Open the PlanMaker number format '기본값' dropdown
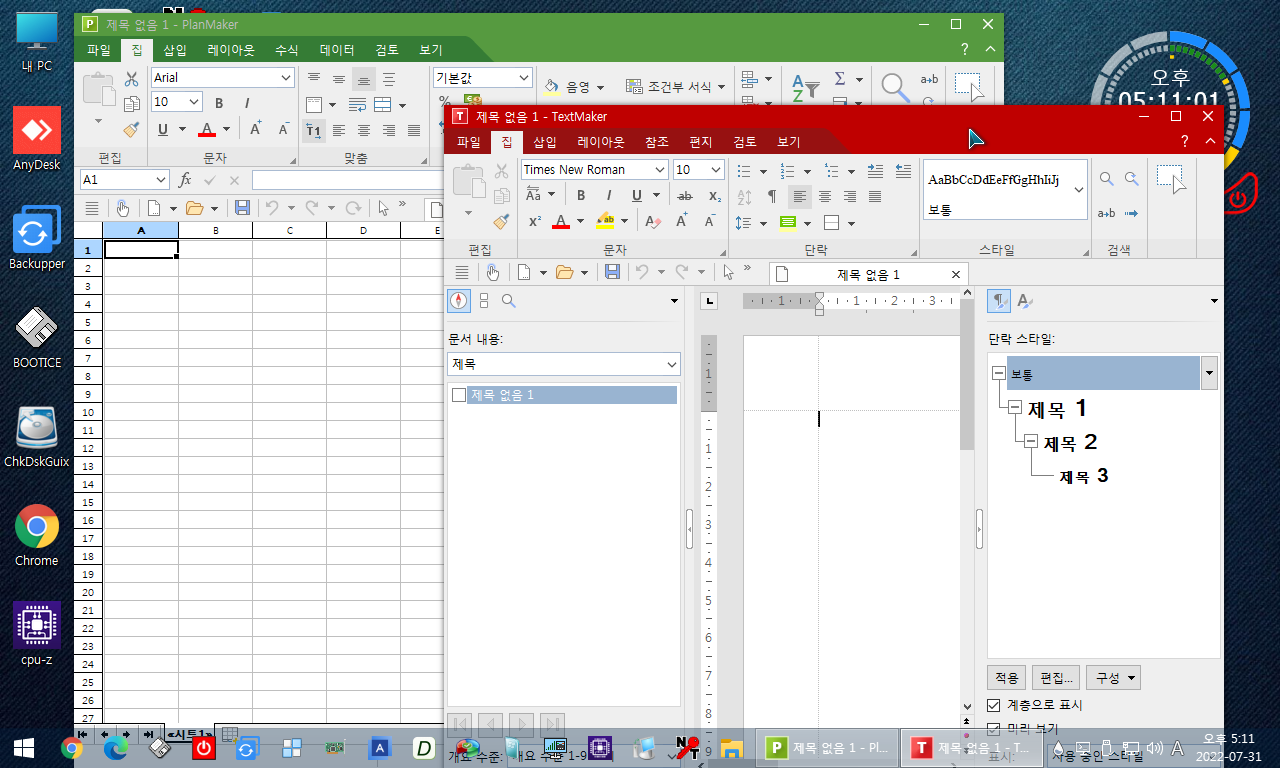 (x=524, y=77)
